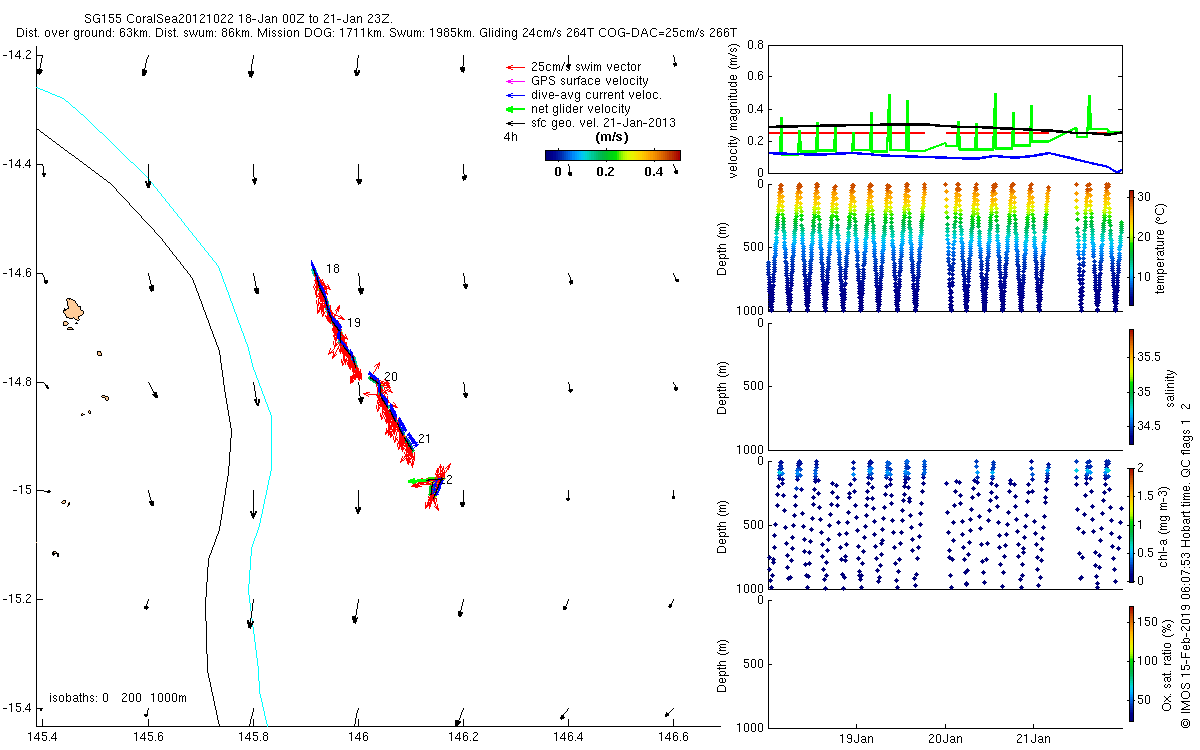Click the 'Dist. over ground: 63km' summary line
Image resolution: width=1200 pixels, height=750 pixels.
pyautogui.click(x=376, y=33)
